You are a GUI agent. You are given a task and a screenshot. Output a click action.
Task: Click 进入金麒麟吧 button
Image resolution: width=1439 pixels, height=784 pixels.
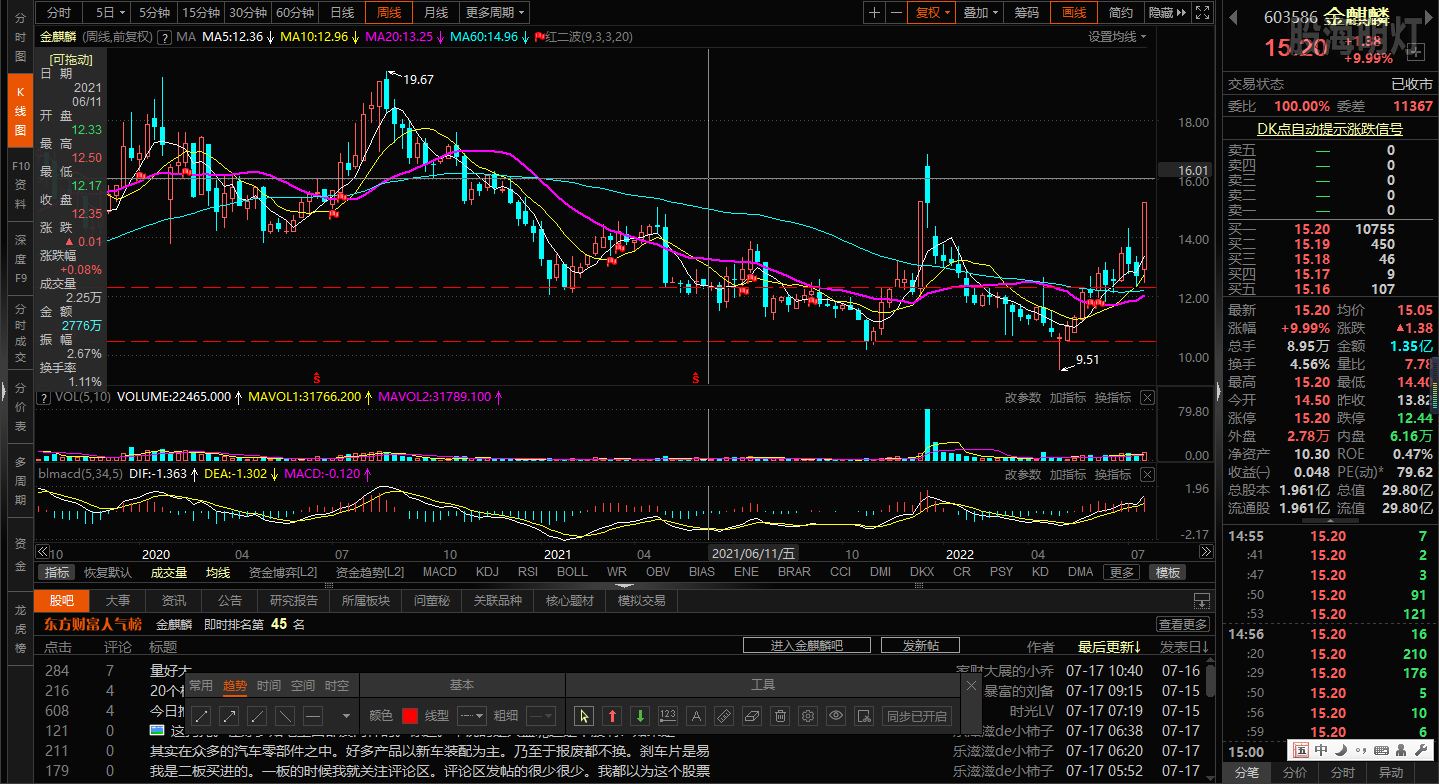click(806, 646)
